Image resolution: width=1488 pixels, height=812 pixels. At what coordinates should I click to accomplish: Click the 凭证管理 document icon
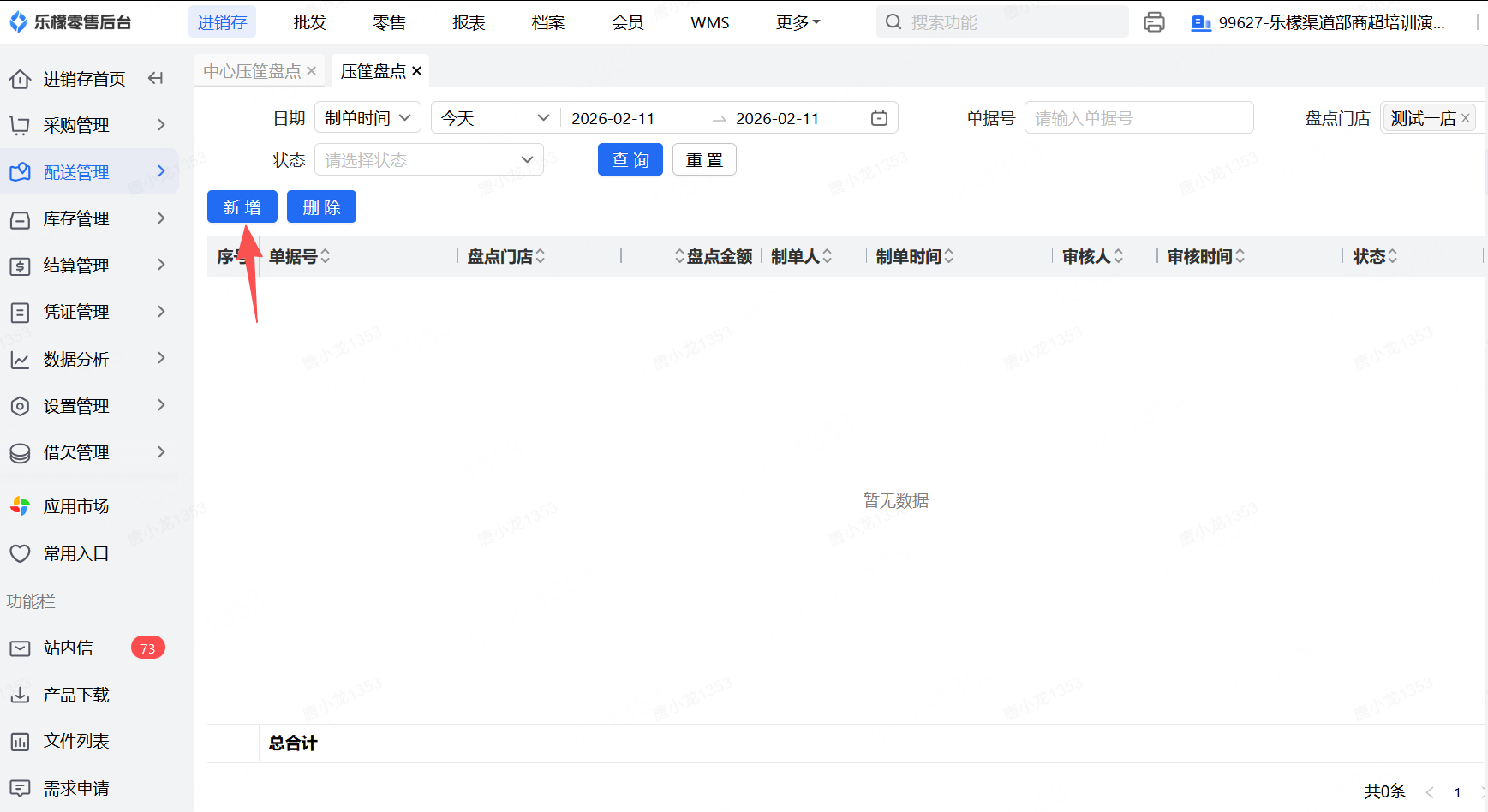click(20, 312)
